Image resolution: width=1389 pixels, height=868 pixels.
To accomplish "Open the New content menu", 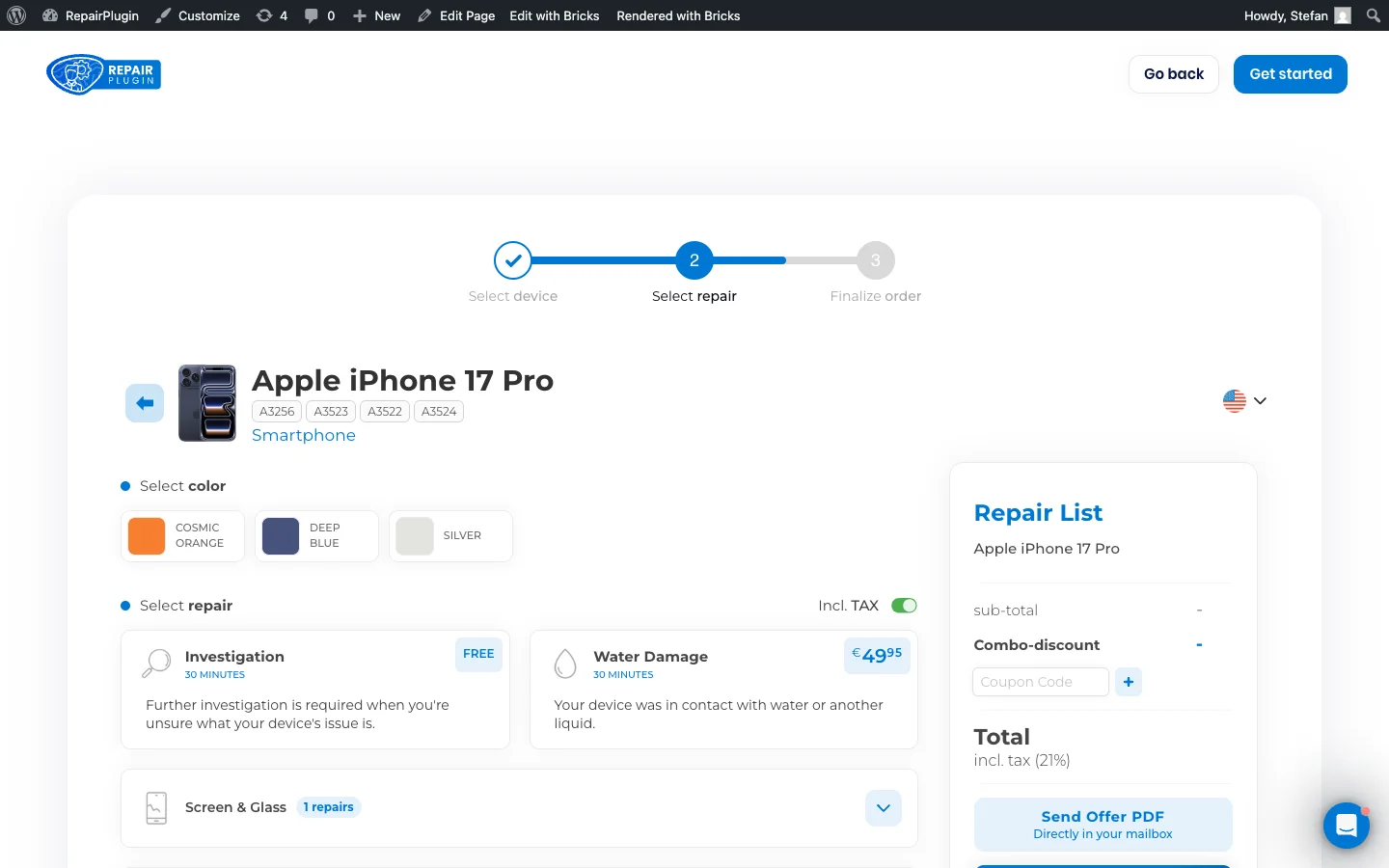I will (376, 15).
